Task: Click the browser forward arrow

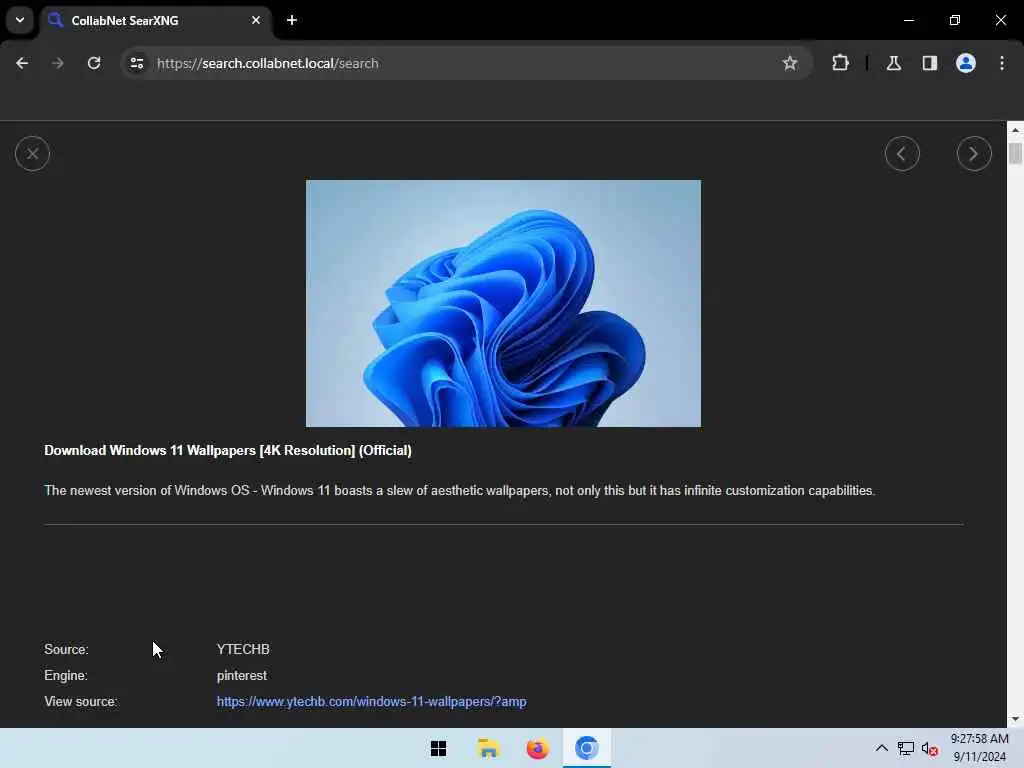Action: tap(57, 63)
